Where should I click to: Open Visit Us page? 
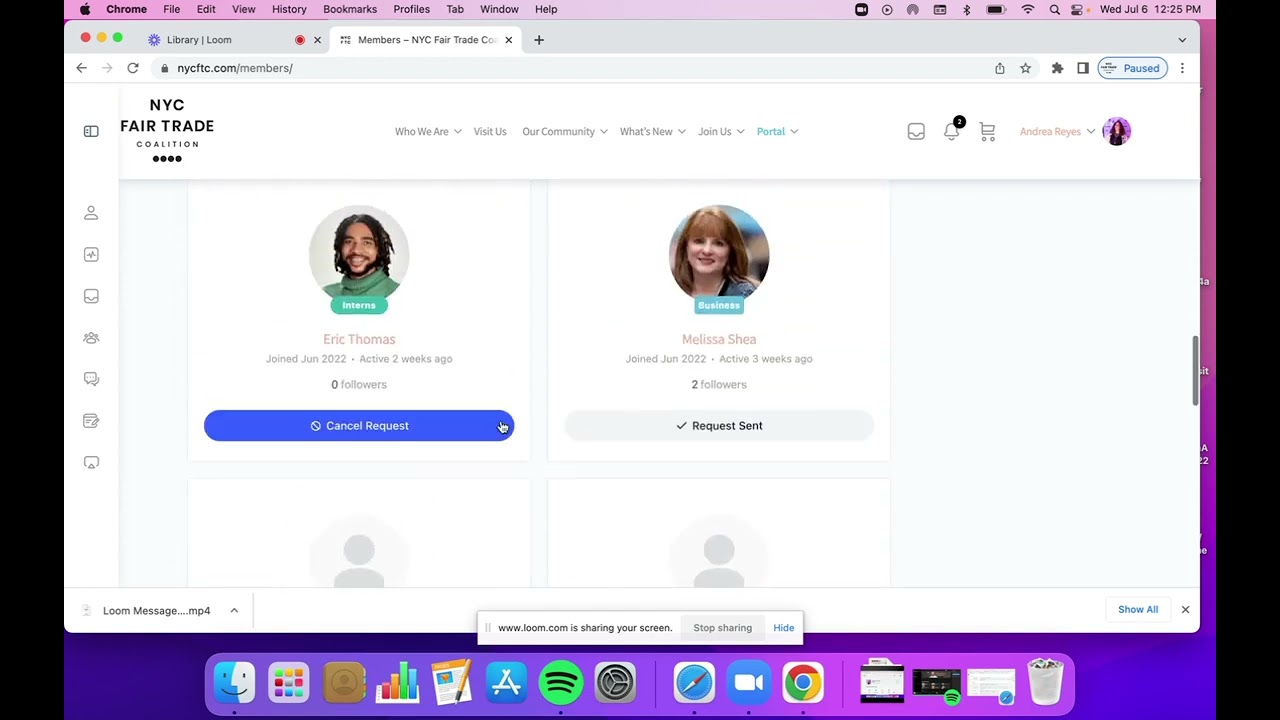(x=490, y=131)
